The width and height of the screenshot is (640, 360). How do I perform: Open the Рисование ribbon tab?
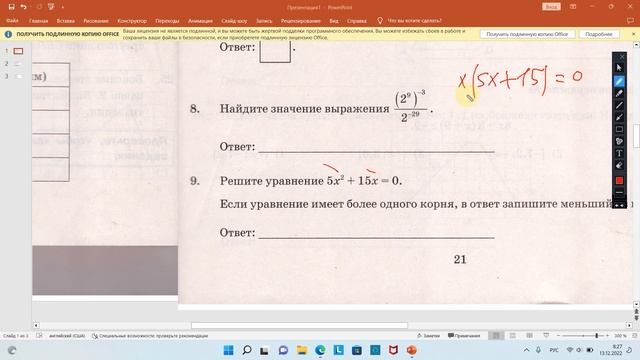[96, 20]
